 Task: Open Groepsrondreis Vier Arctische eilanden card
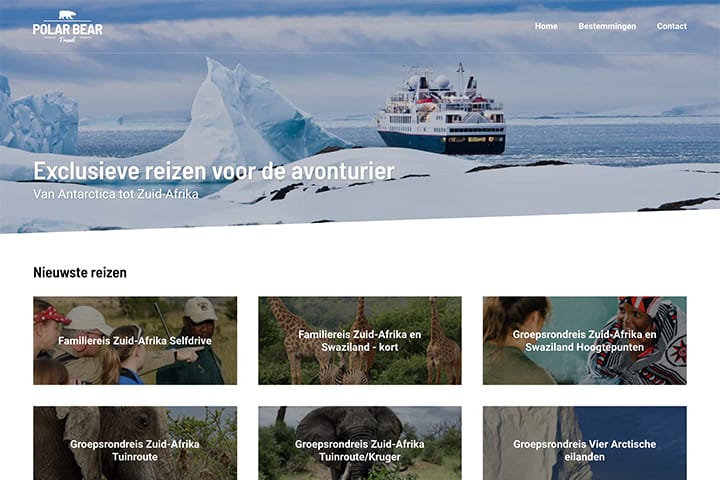585,443
